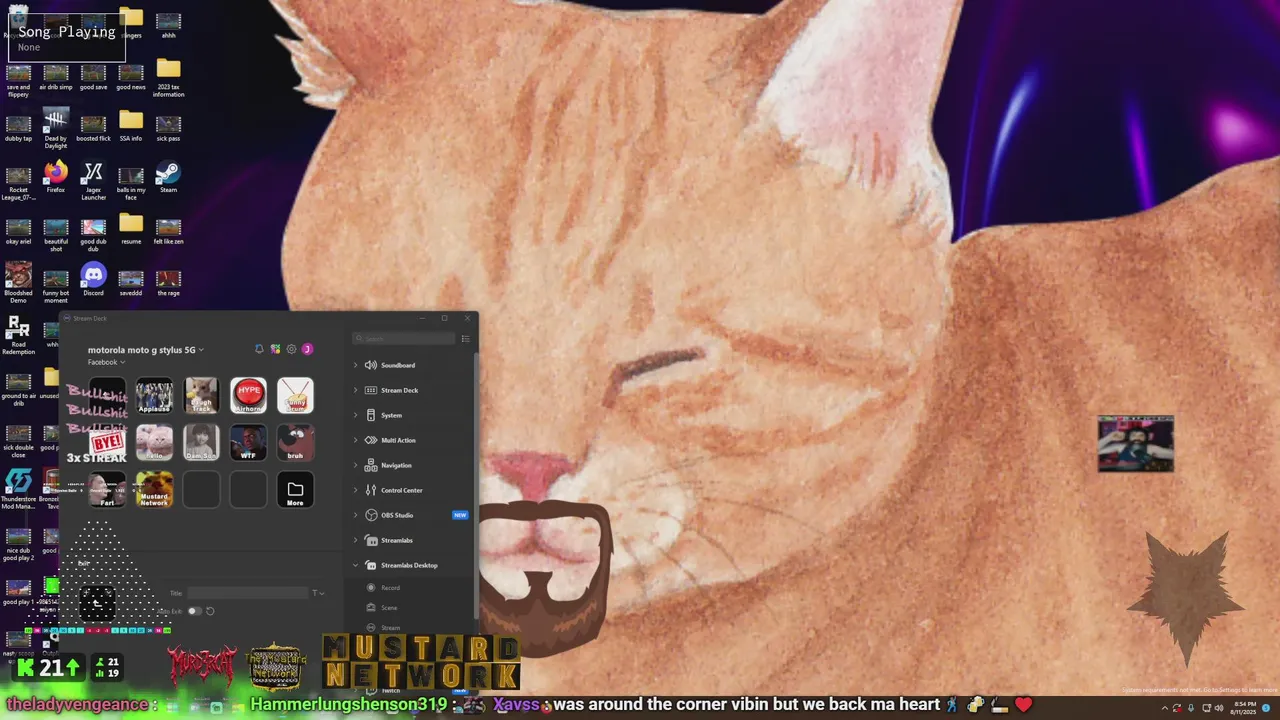
Task: Trigger the Laugh Track key
Action: (x=201, y=396)
